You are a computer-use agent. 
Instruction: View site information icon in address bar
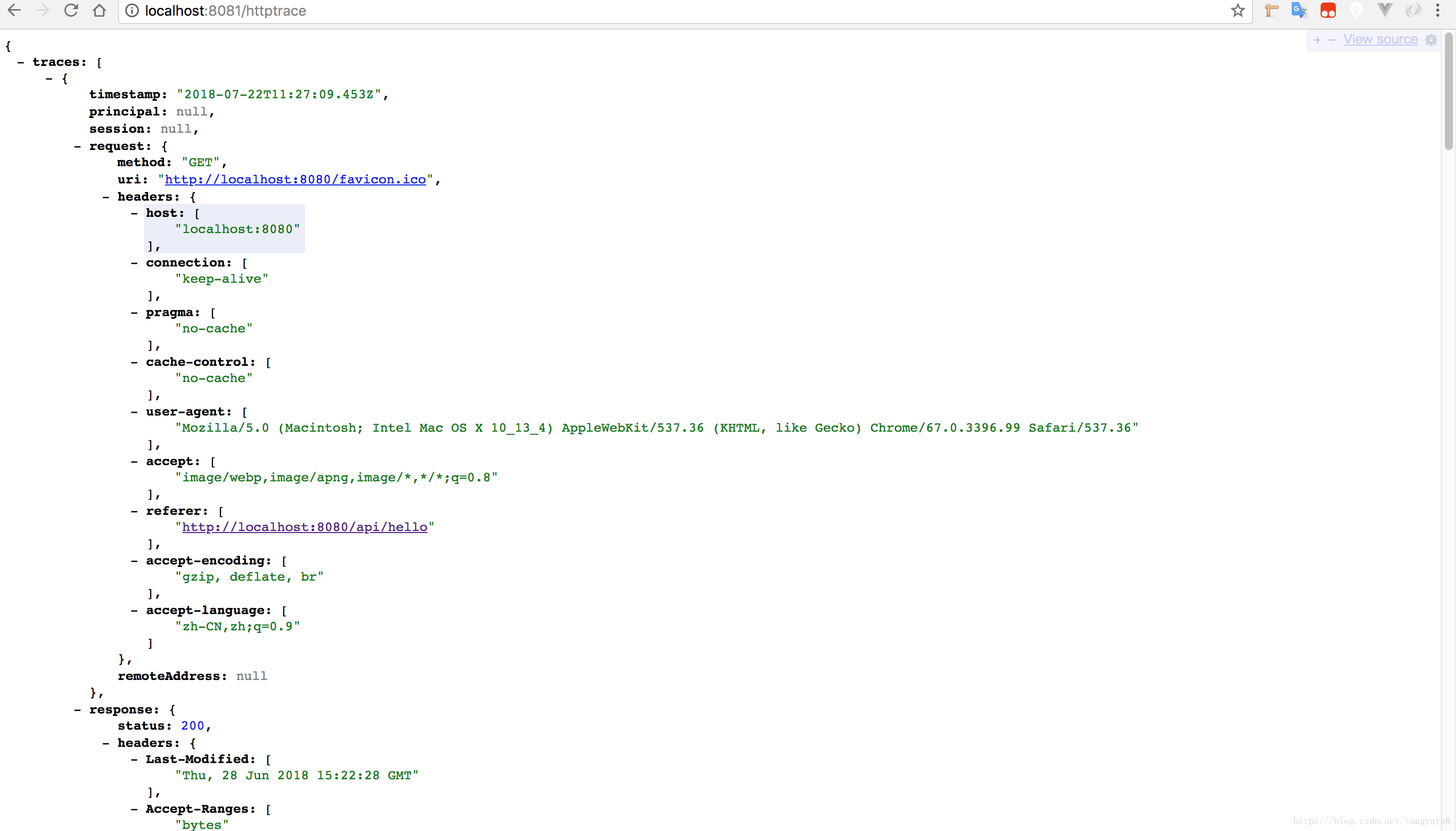(132, 11)
